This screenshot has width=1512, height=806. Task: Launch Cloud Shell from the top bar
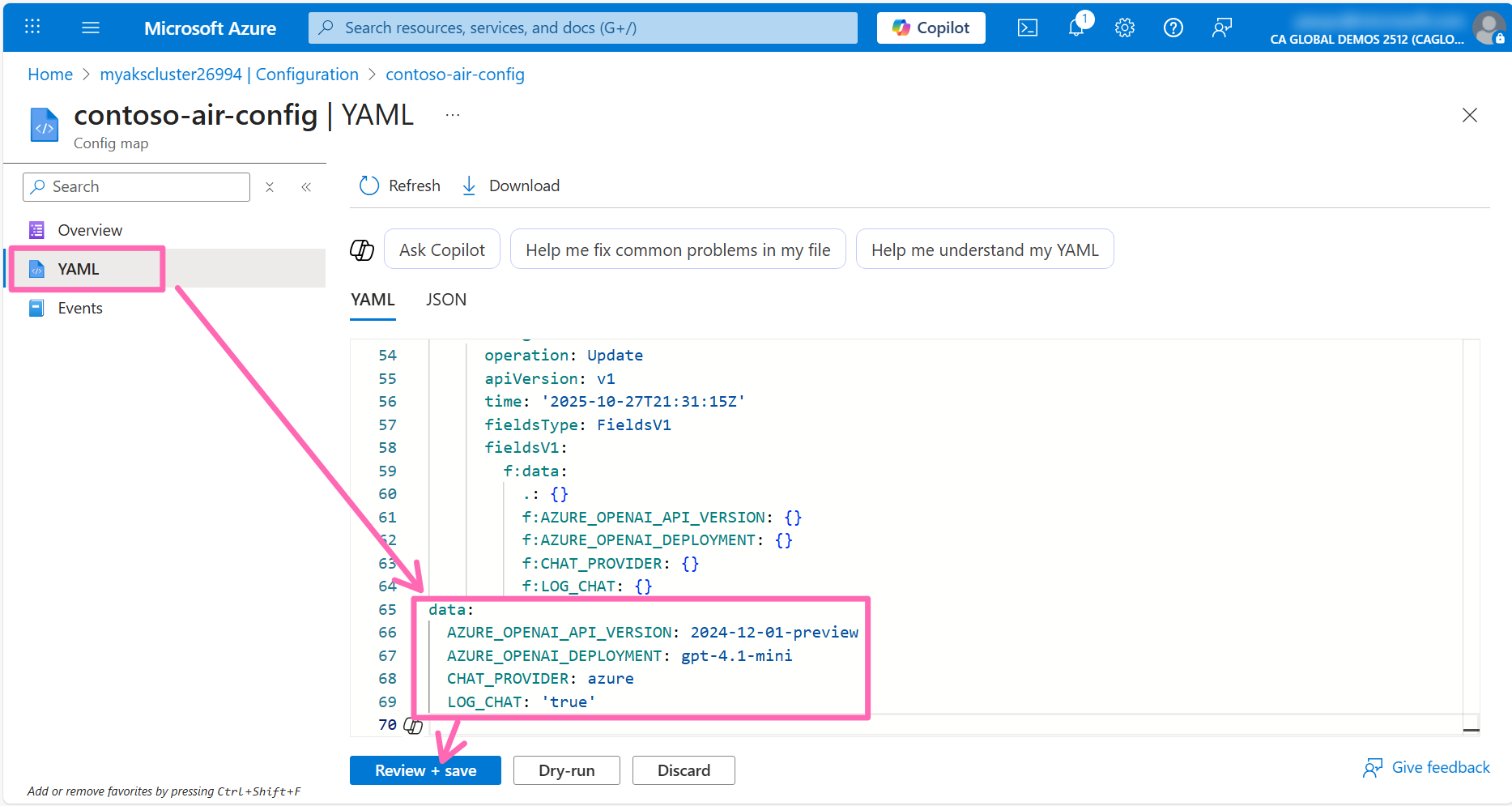1027,28
